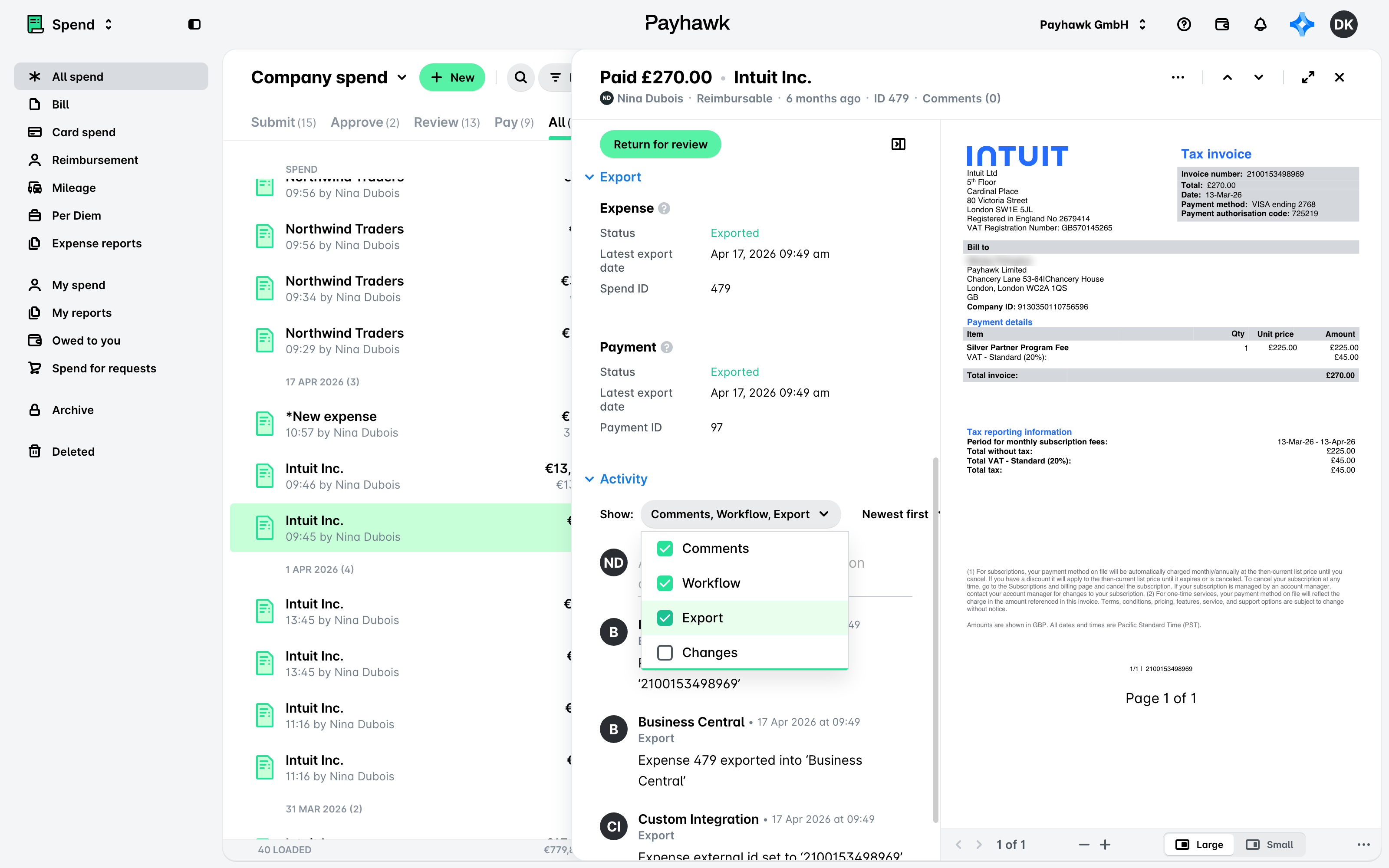Uncheck the Export checkbox

(x=665, y=618)
